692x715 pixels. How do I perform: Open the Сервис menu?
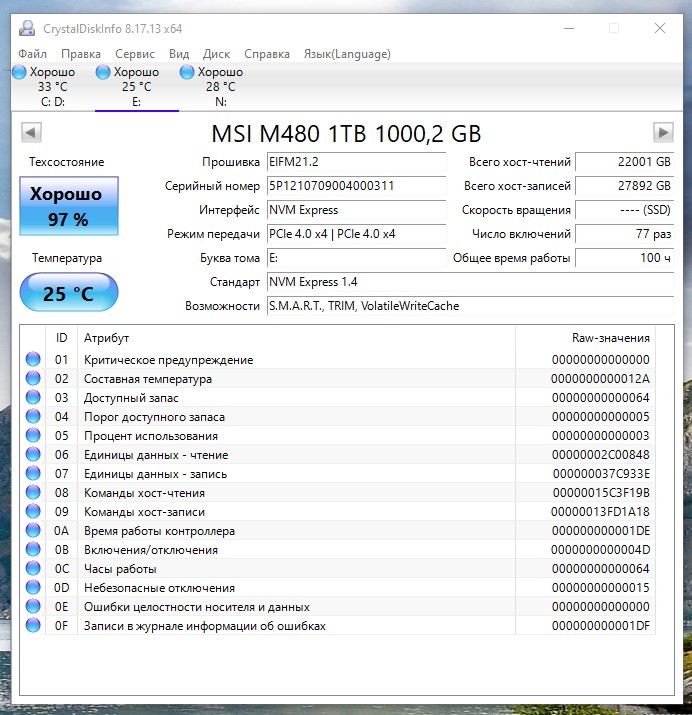pyautogui.click(x=135, y=54)
